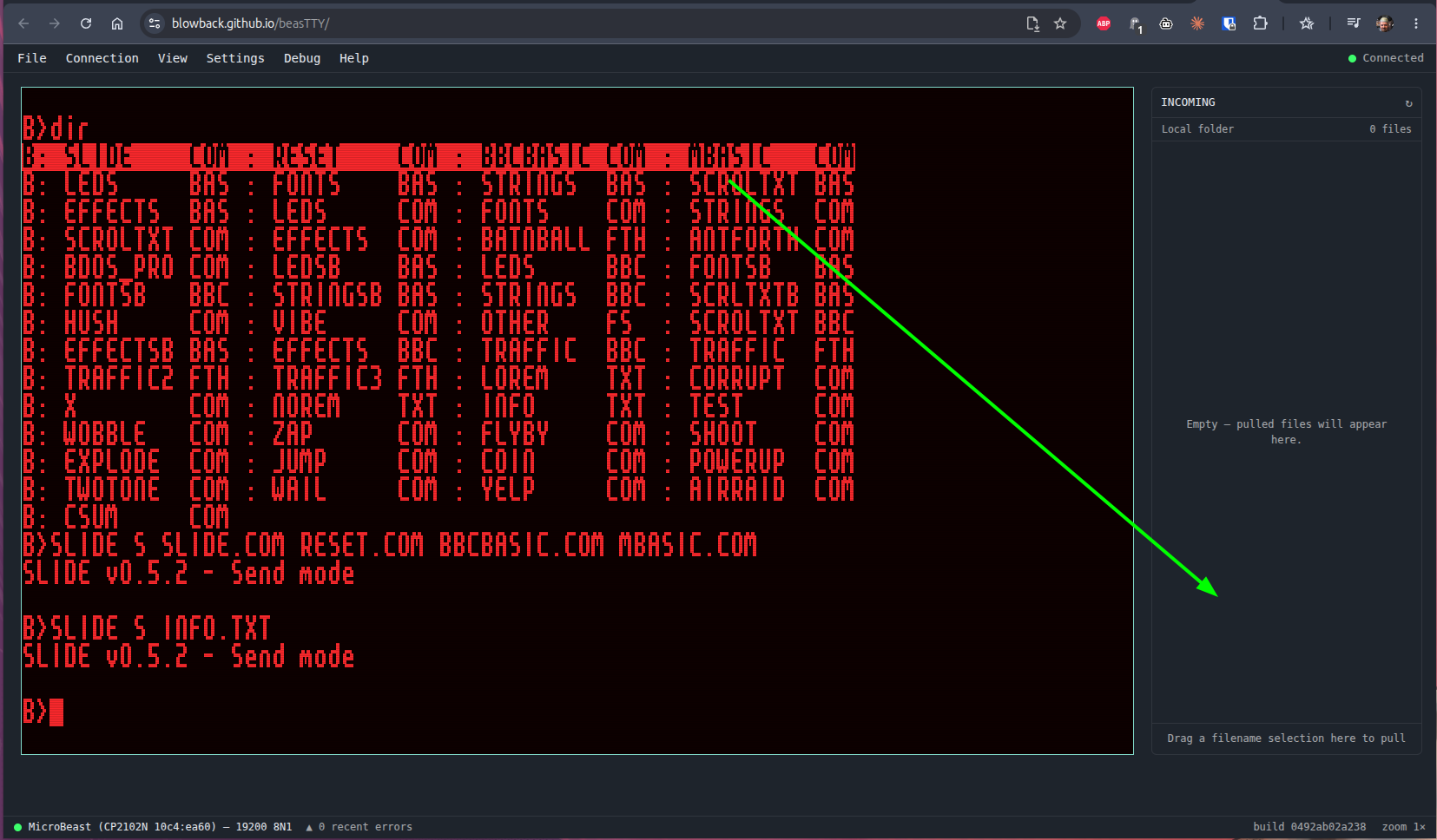Click EXPLODE in the directory listing

(x=112, y=462)
